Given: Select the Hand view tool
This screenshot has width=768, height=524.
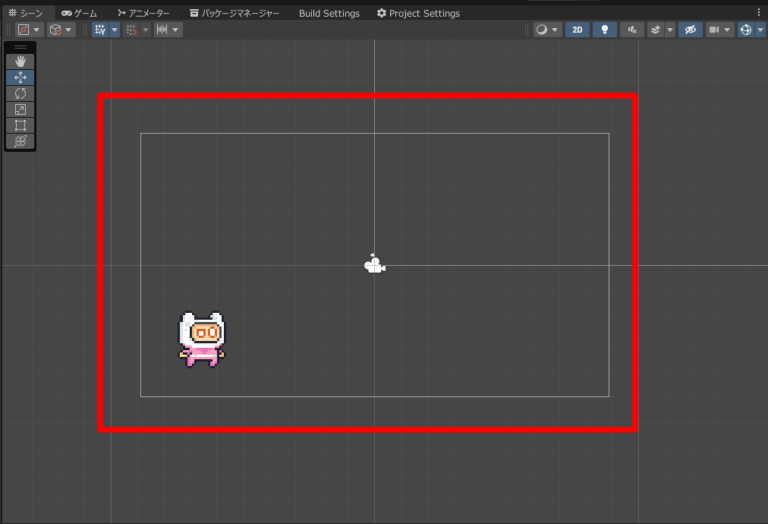Looking at the screenshot, I should point(20,61).
